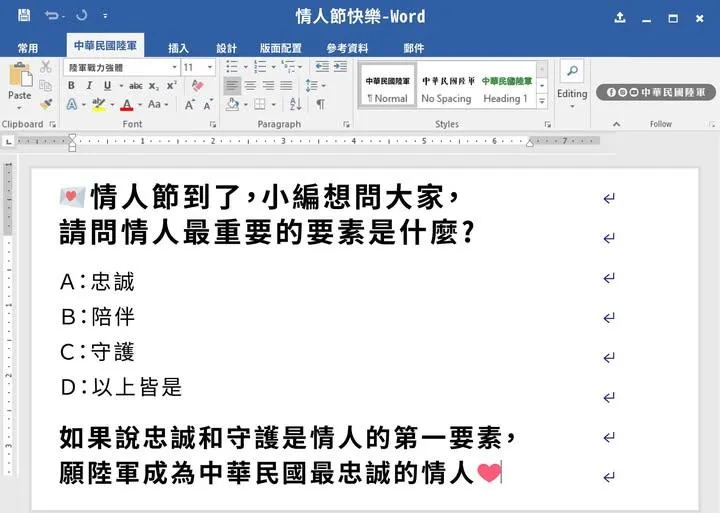720x513 pixels.
Task: Toggle Superscript formatting
Action: pyautogui.click(x=171, y=85)
